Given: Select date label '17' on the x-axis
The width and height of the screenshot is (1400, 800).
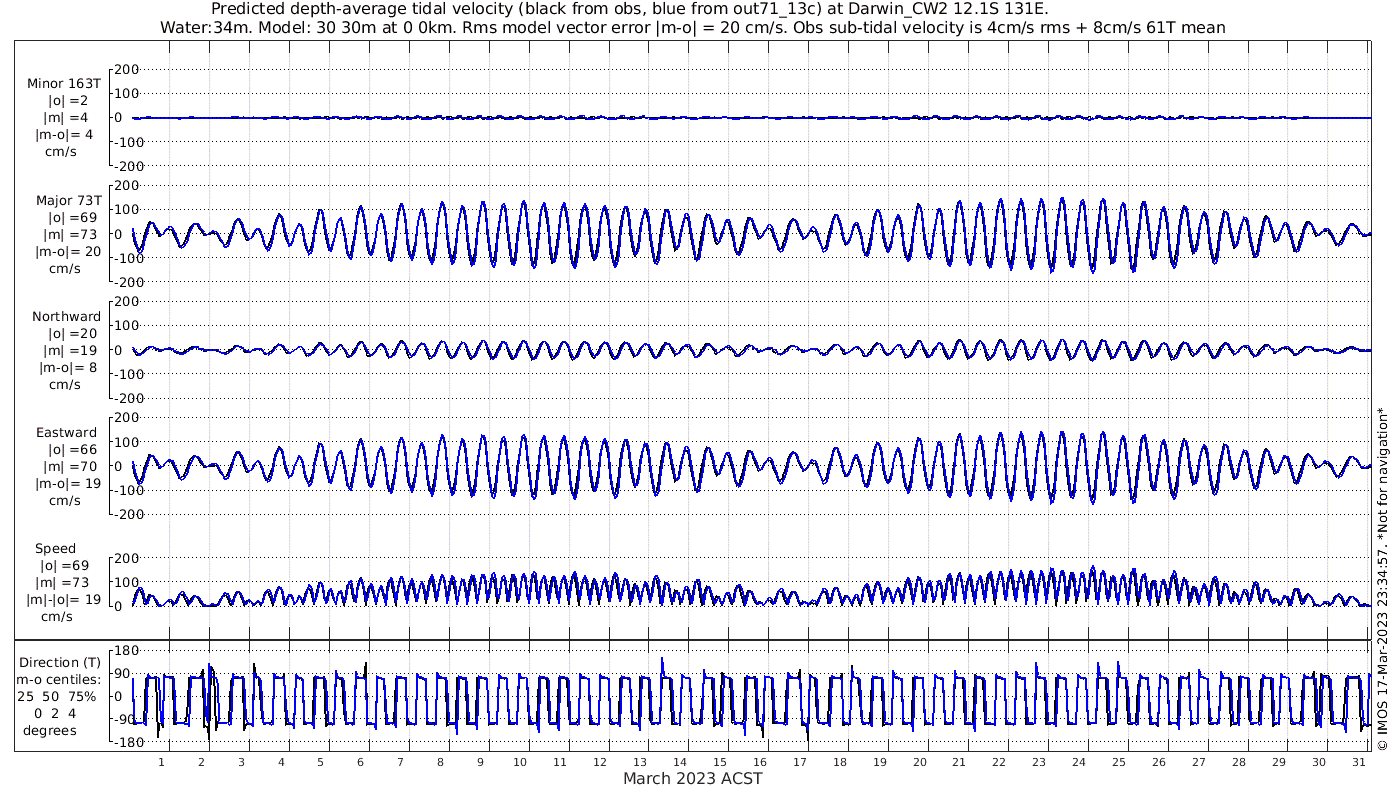Looking at the screenshot, I should click(800, 762).
